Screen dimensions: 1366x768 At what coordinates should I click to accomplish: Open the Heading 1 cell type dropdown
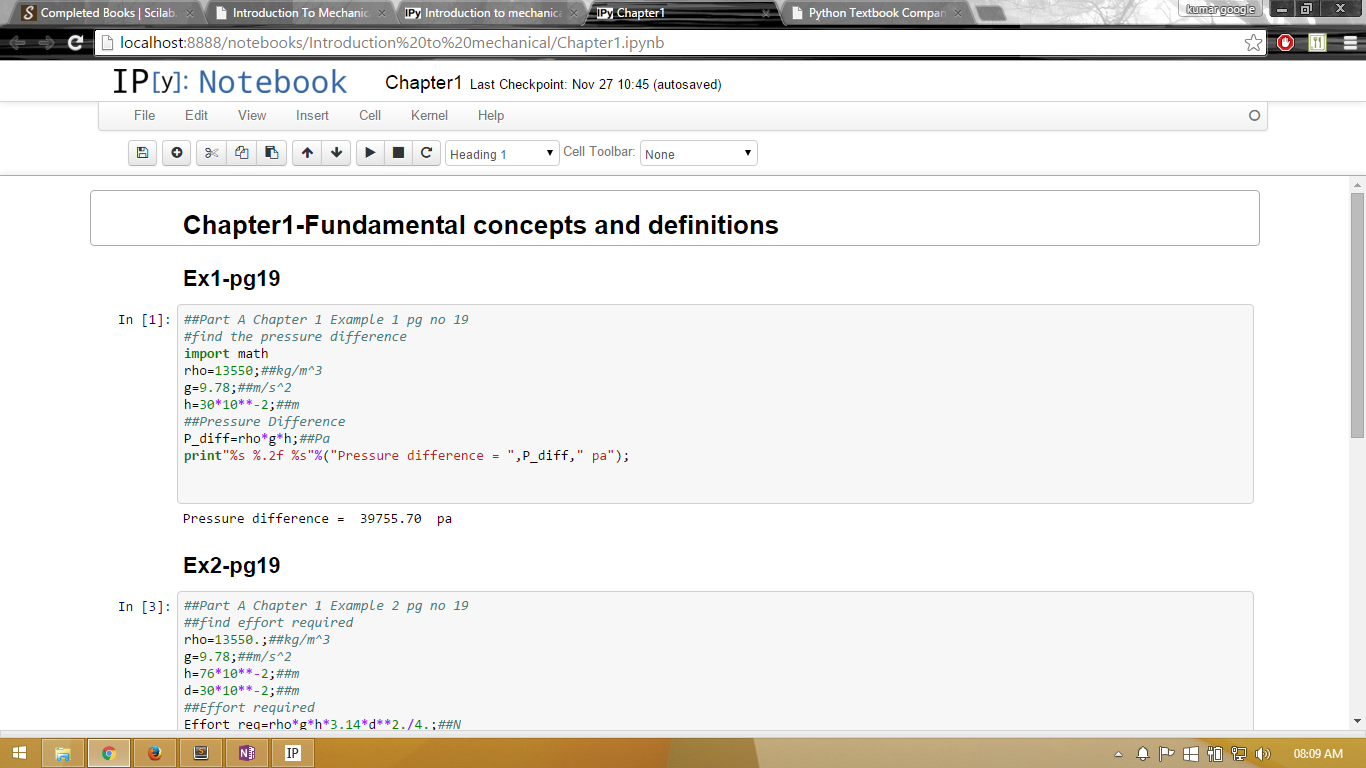point(502,154)
